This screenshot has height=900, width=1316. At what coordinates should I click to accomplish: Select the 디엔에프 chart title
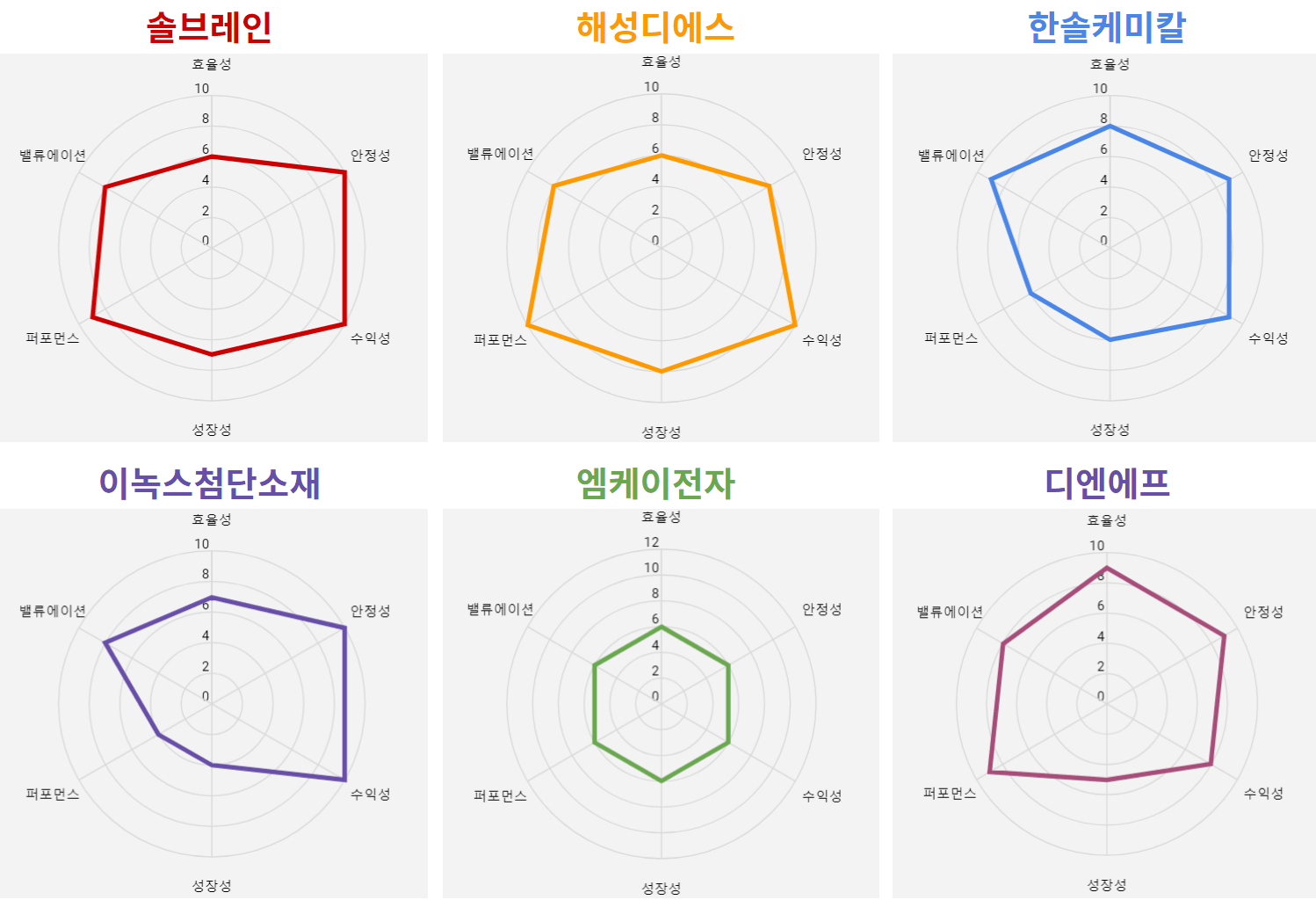(1107, 483)
